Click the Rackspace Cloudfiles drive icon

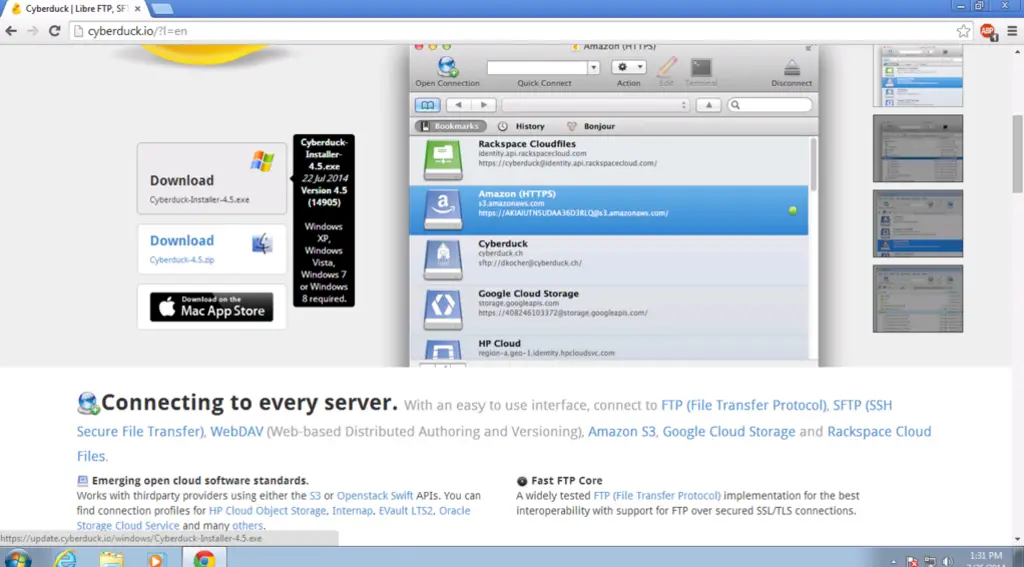click(443, 160)
